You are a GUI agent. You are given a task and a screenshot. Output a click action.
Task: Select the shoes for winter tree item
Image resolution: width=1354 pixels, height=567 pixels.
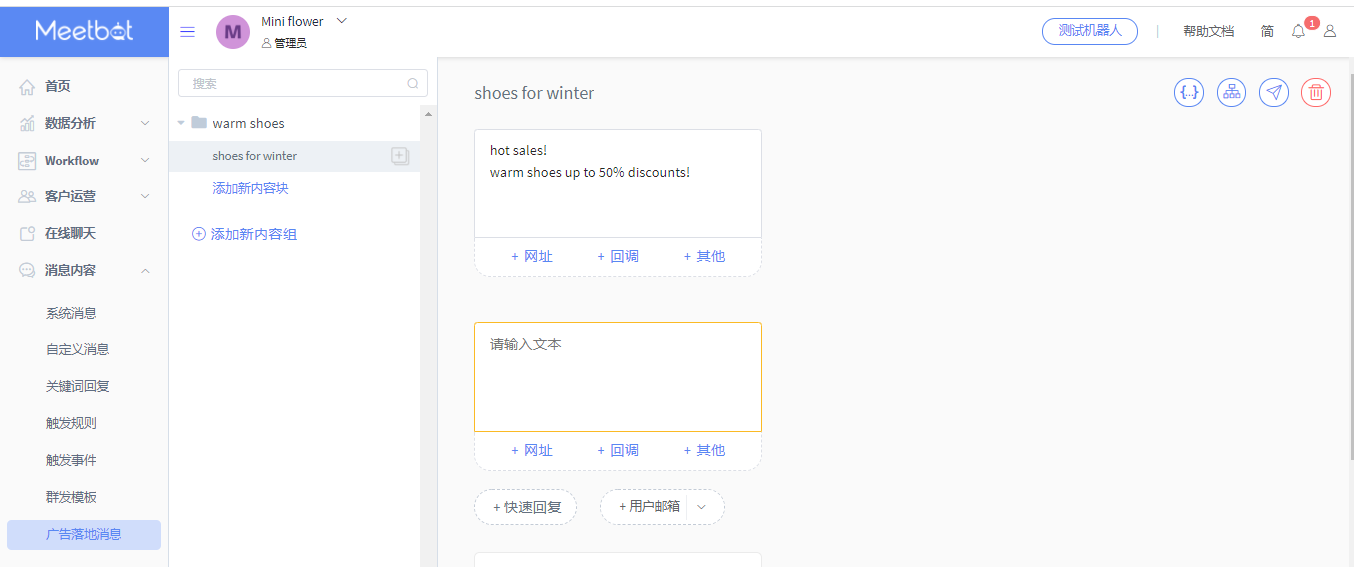coord(294,156)
